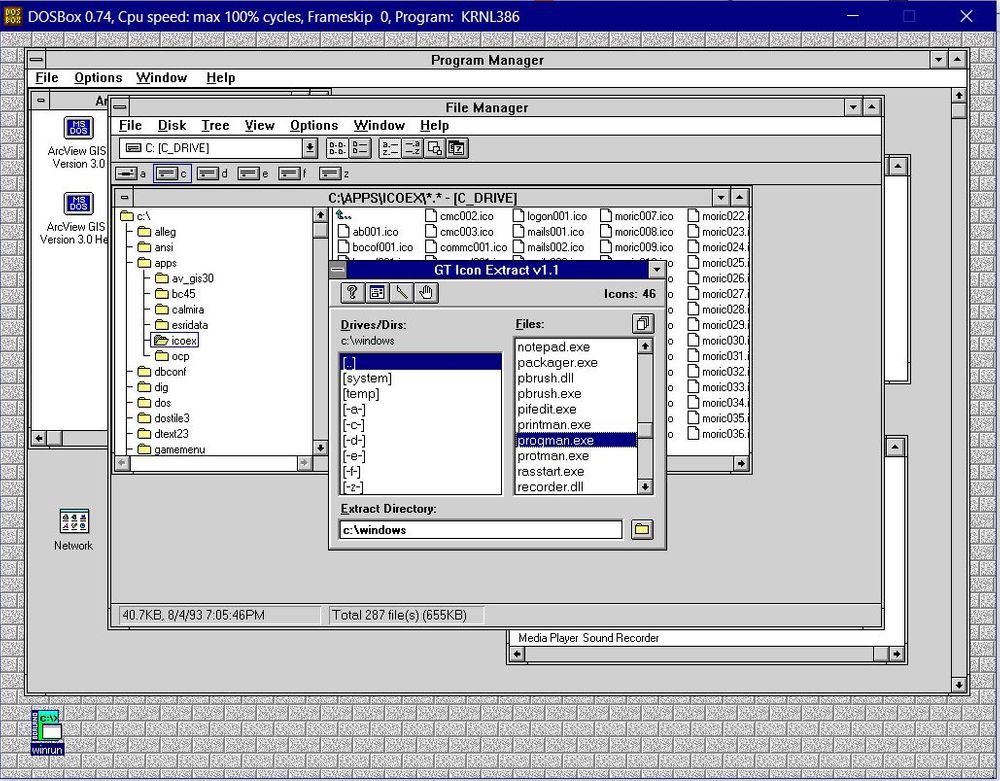
Task: Open the Disk menu in File Manager
Action: pos(171,125)
